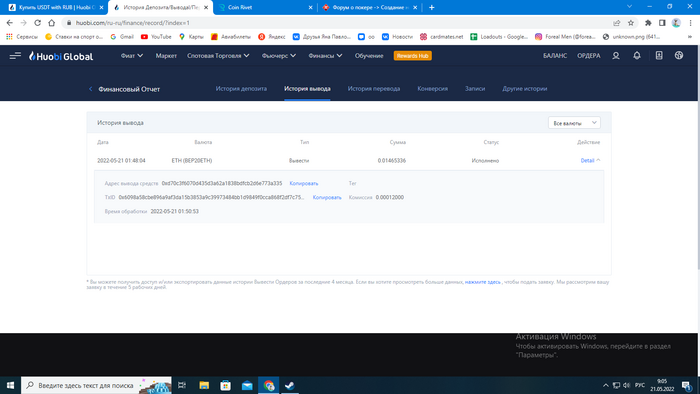Click the share page icon in address bar
Screen dimensions: 700x394
tap(617, 23)
